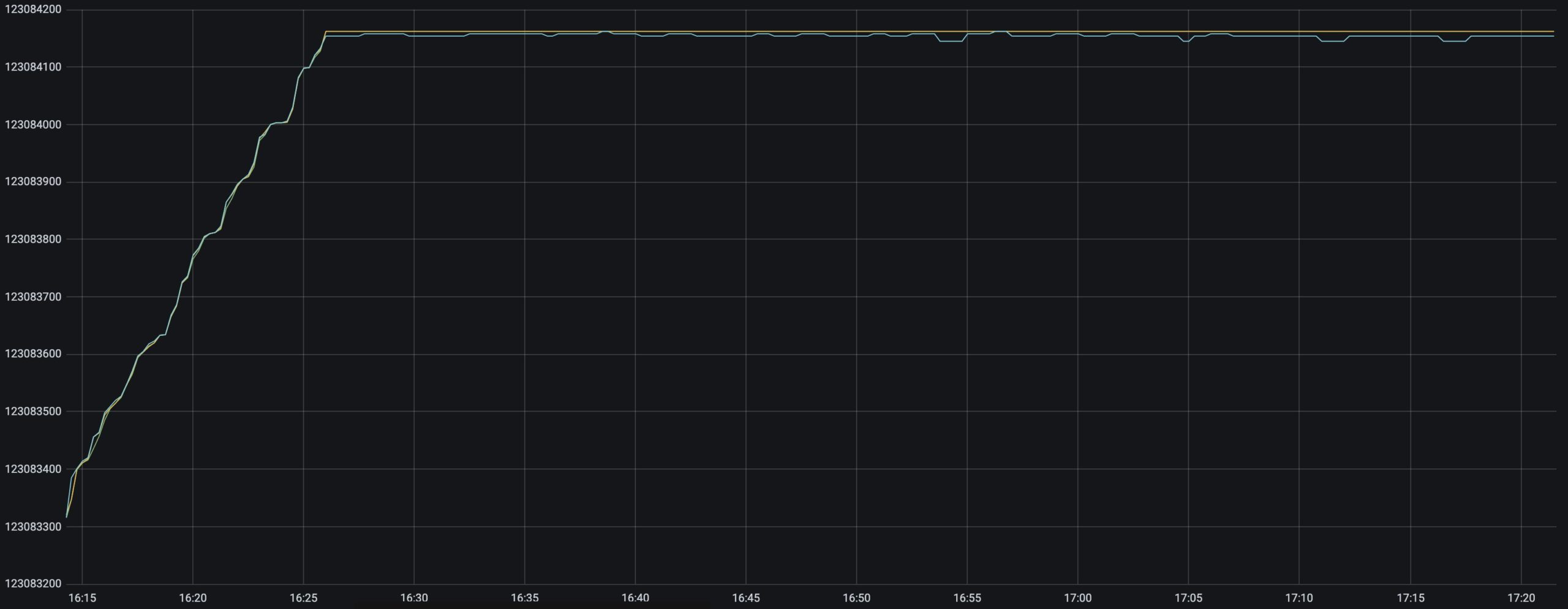The height and width of the screenshot is (609, 1568).
Task: Click the 123083300 y-axis label
Action: 33,526
